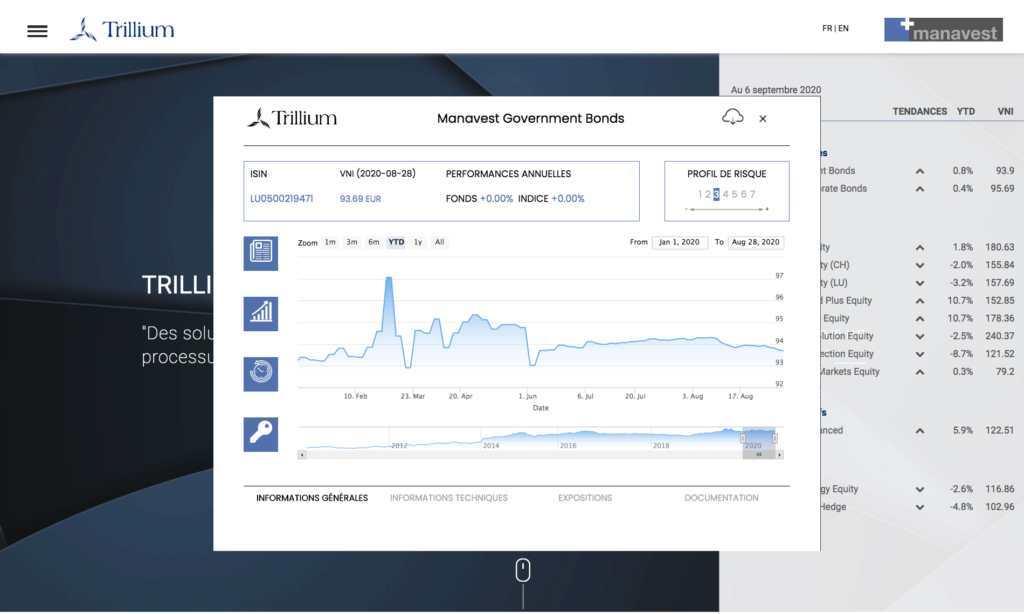Click the VNI value 93.69 EUR
Image resolution: width=1024 pixels, height=614 pixels.
point(360,199)
